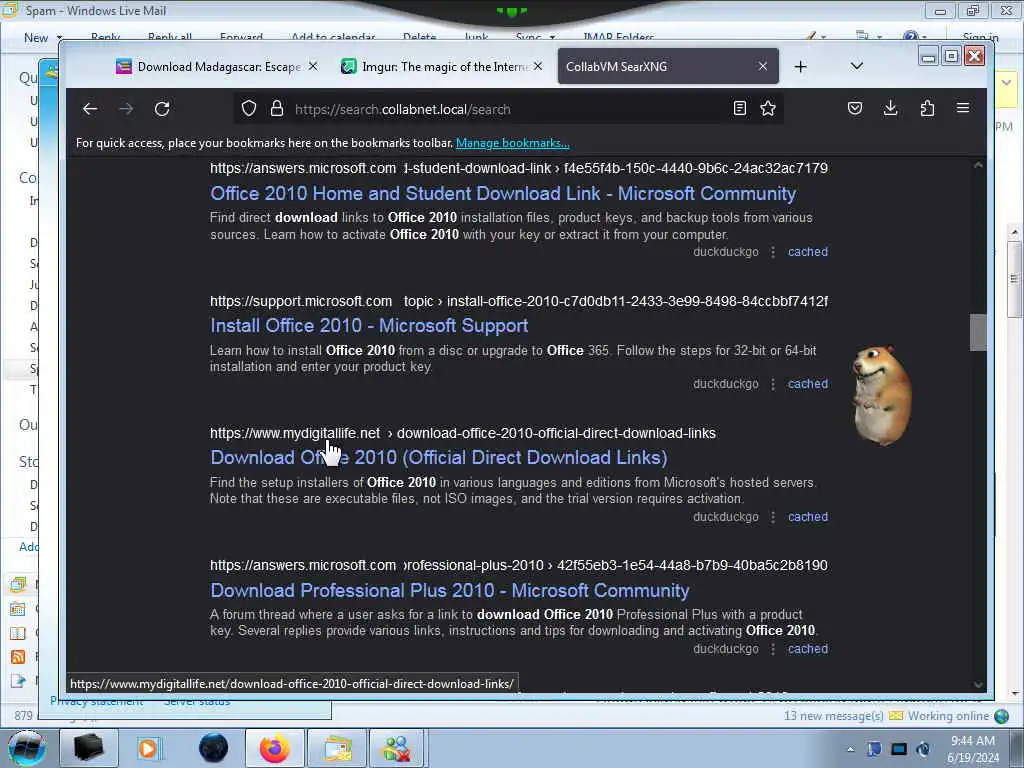
Task: Open cached copy of Professional Plus 2010 result
Action: click(808, 649)
